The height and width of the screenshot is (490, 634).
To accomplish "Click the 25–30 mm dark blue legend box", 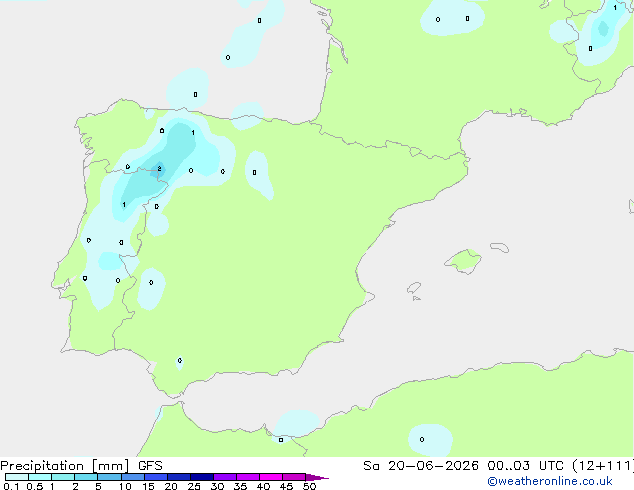I will [202, 477].
